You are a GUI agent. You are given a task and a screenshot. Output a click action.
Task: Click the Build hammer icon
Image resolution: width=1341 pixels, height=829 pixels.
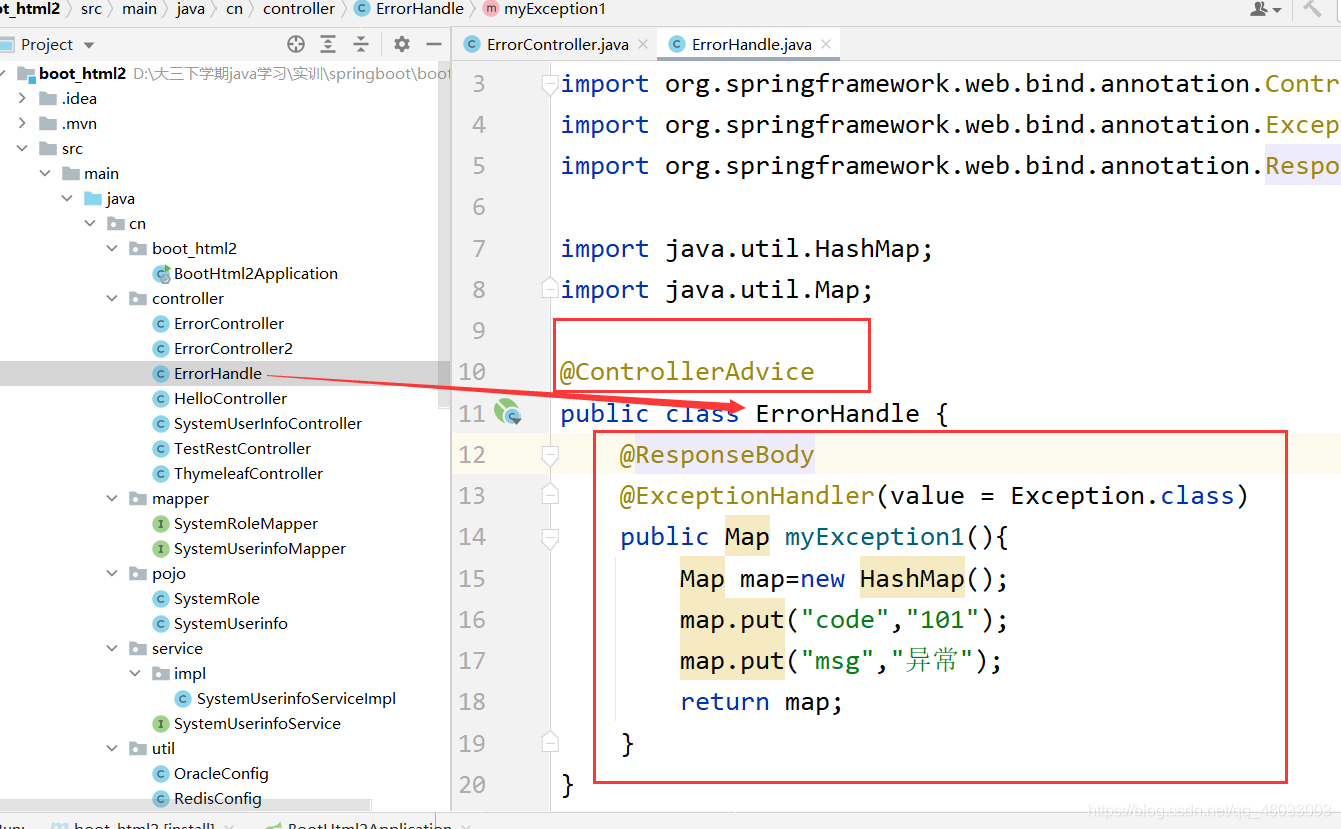click(x=1313, y=9)
